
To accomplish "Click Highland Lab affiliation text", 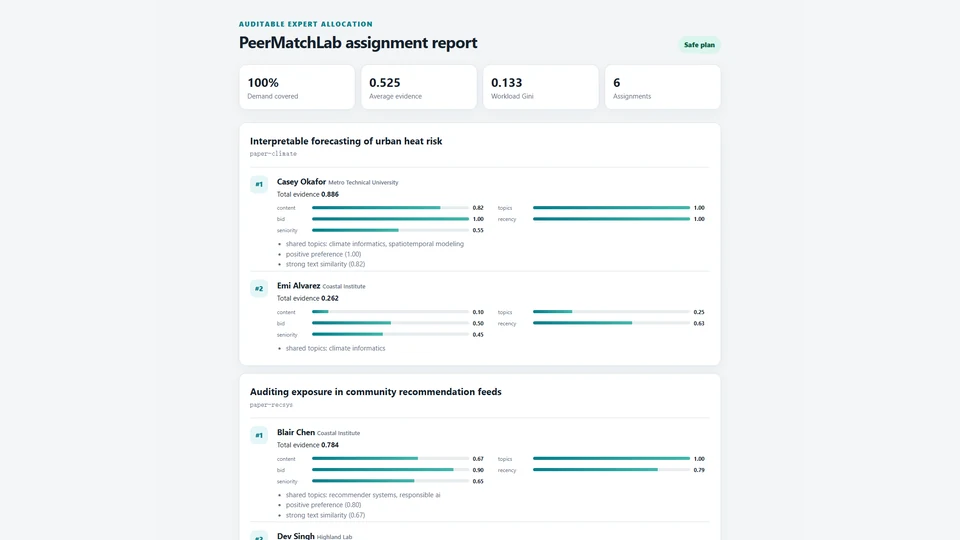I will pyautogui.click(x=334, y=537).
